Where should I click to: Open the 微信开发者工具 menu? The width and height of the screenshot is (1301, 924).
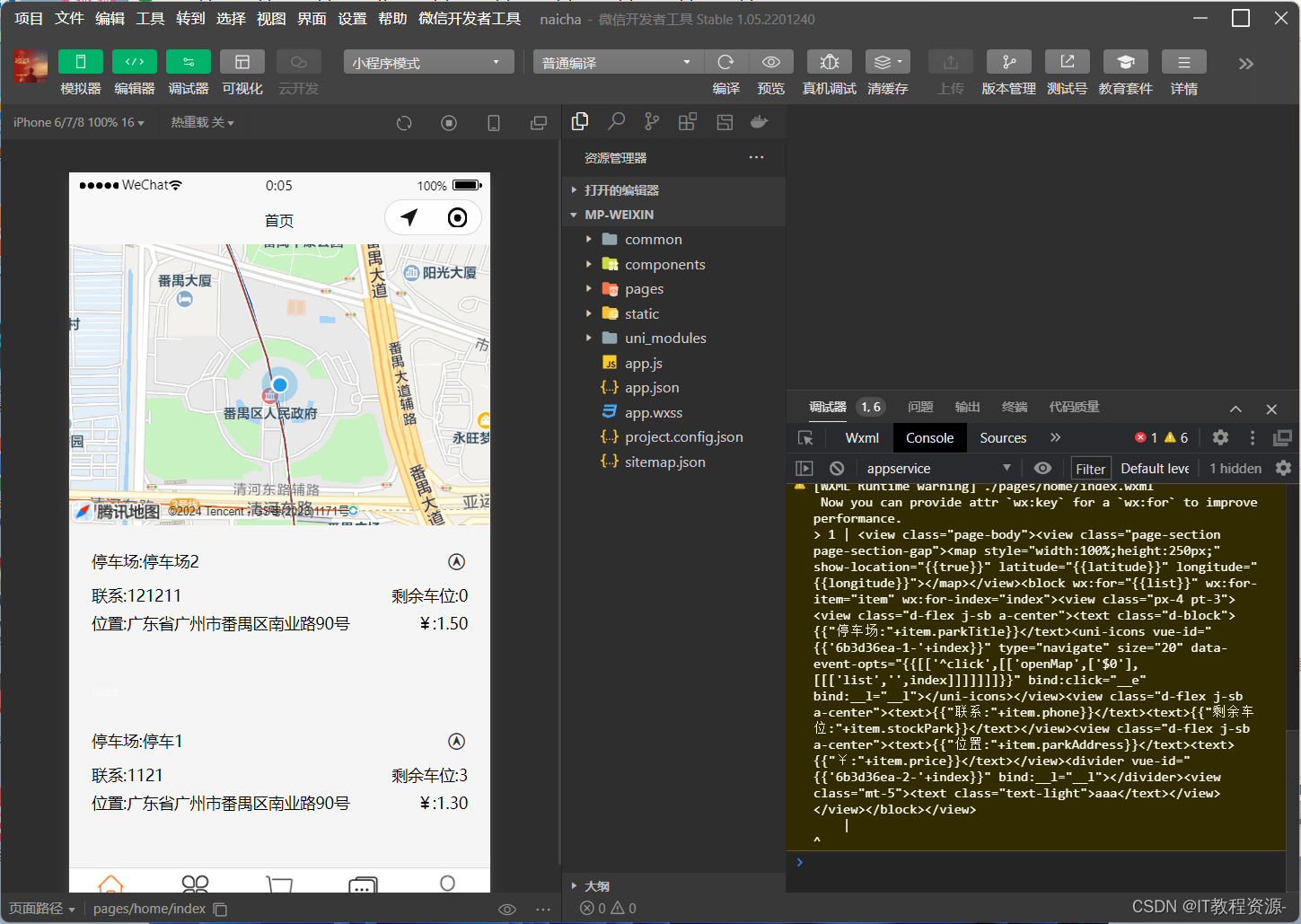(470, 18)
